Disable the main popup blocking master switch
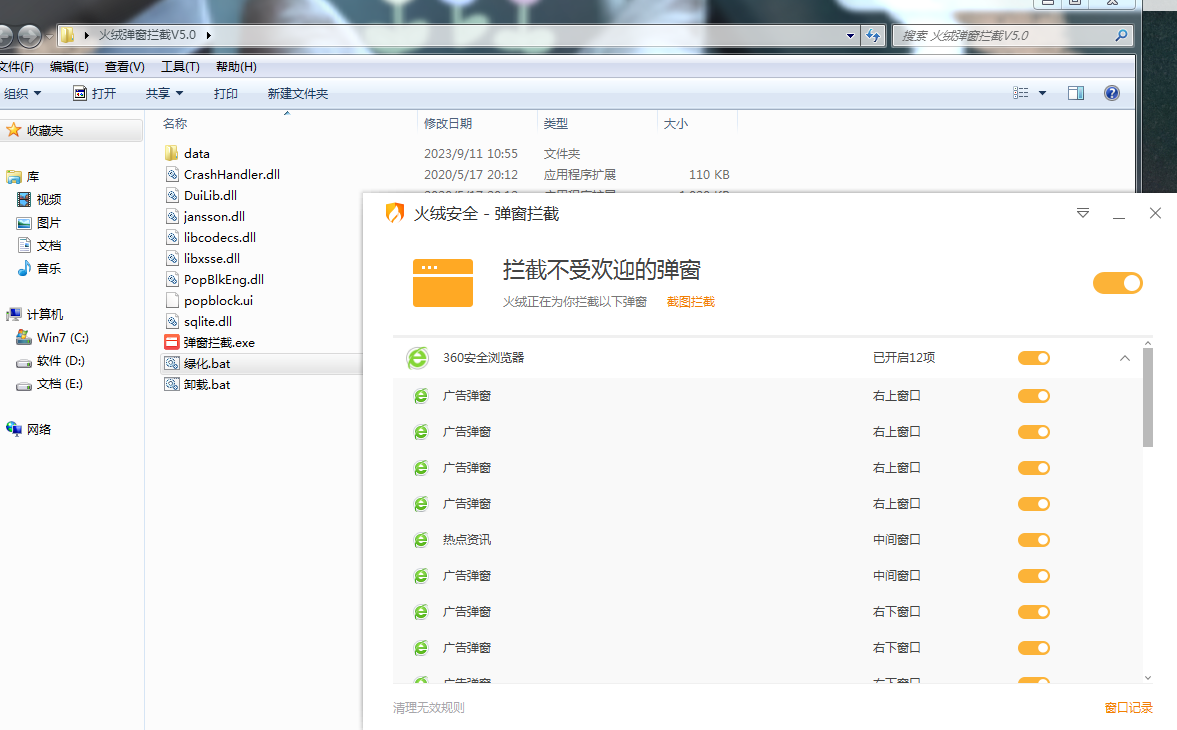1177x730 pixels. (x=1117, y=283)
